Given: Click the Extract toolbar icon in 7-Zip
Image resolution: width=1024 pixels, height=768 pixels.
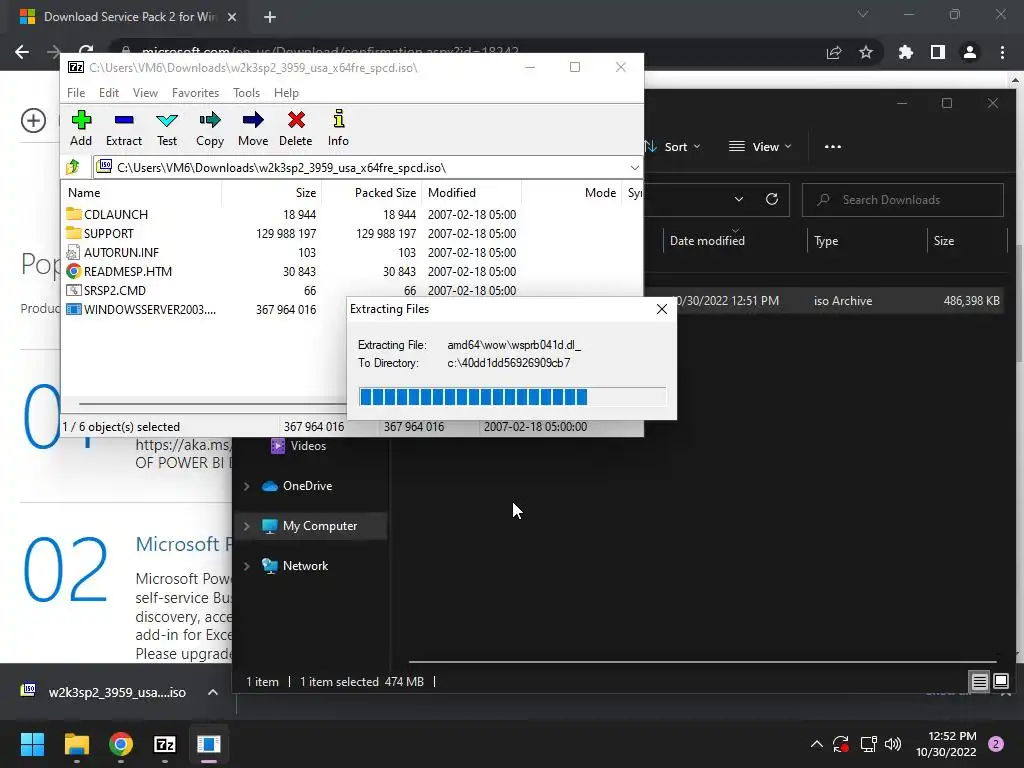Looking at the screenshot, I should [x=123, y=128].
